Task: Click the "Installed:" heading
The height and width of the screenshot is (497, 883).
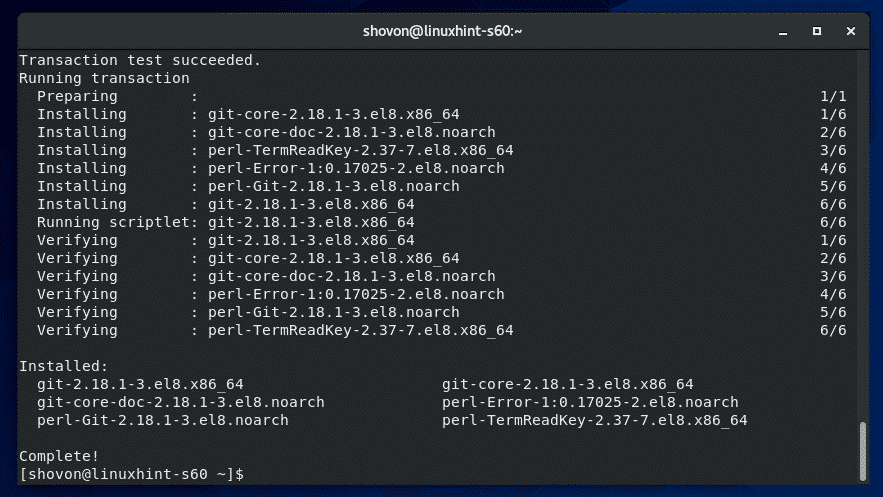Action: click(x=64, y=366)
